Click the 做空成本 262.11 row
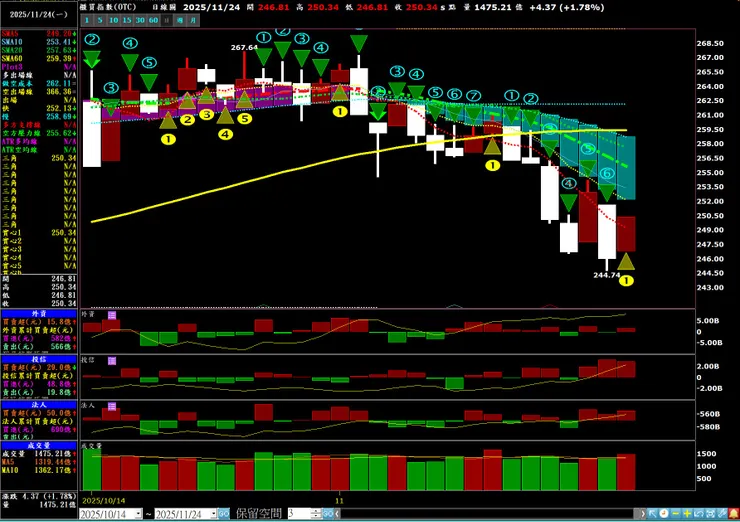 tap(39, 84)
